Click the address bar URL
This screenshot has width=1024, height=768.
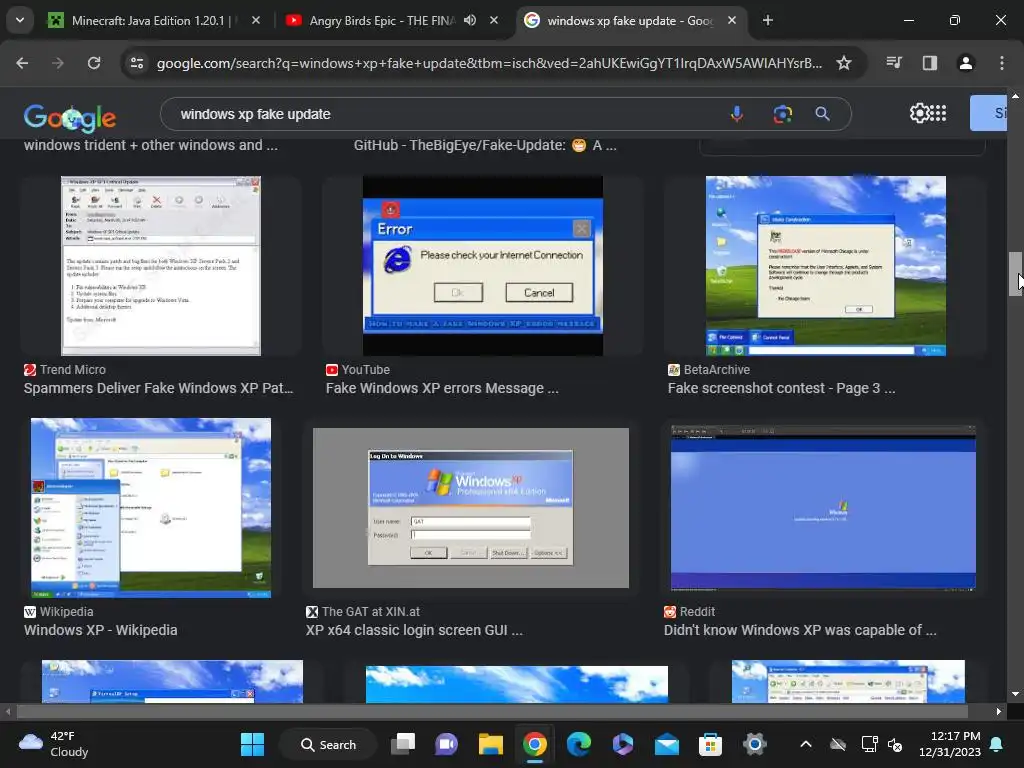tap(489, 63)
